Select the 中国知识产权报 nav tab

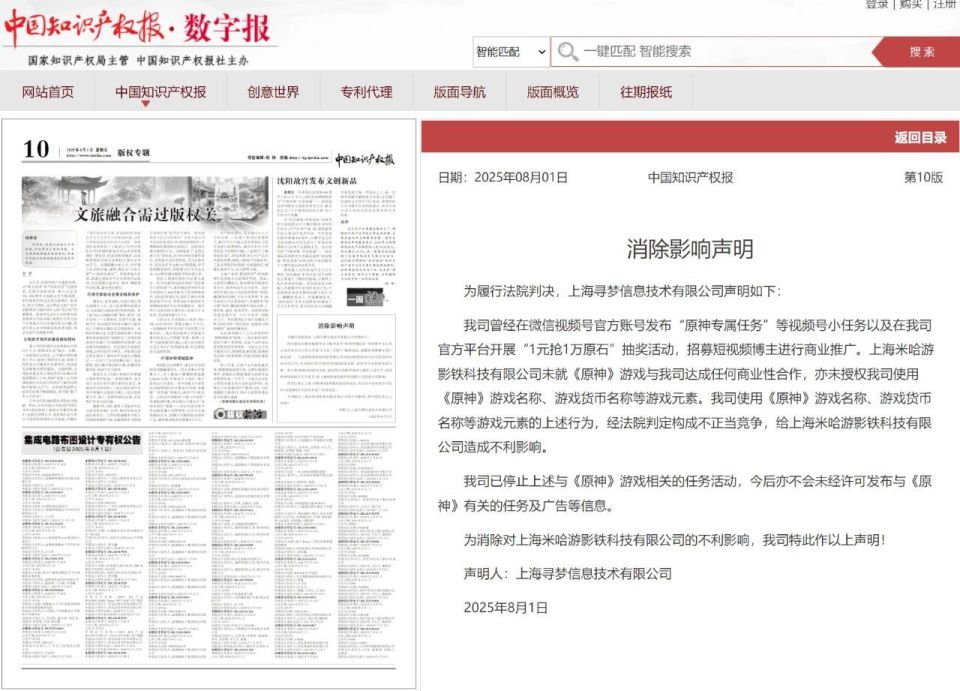pyautogui.click(x=160, y=92)
